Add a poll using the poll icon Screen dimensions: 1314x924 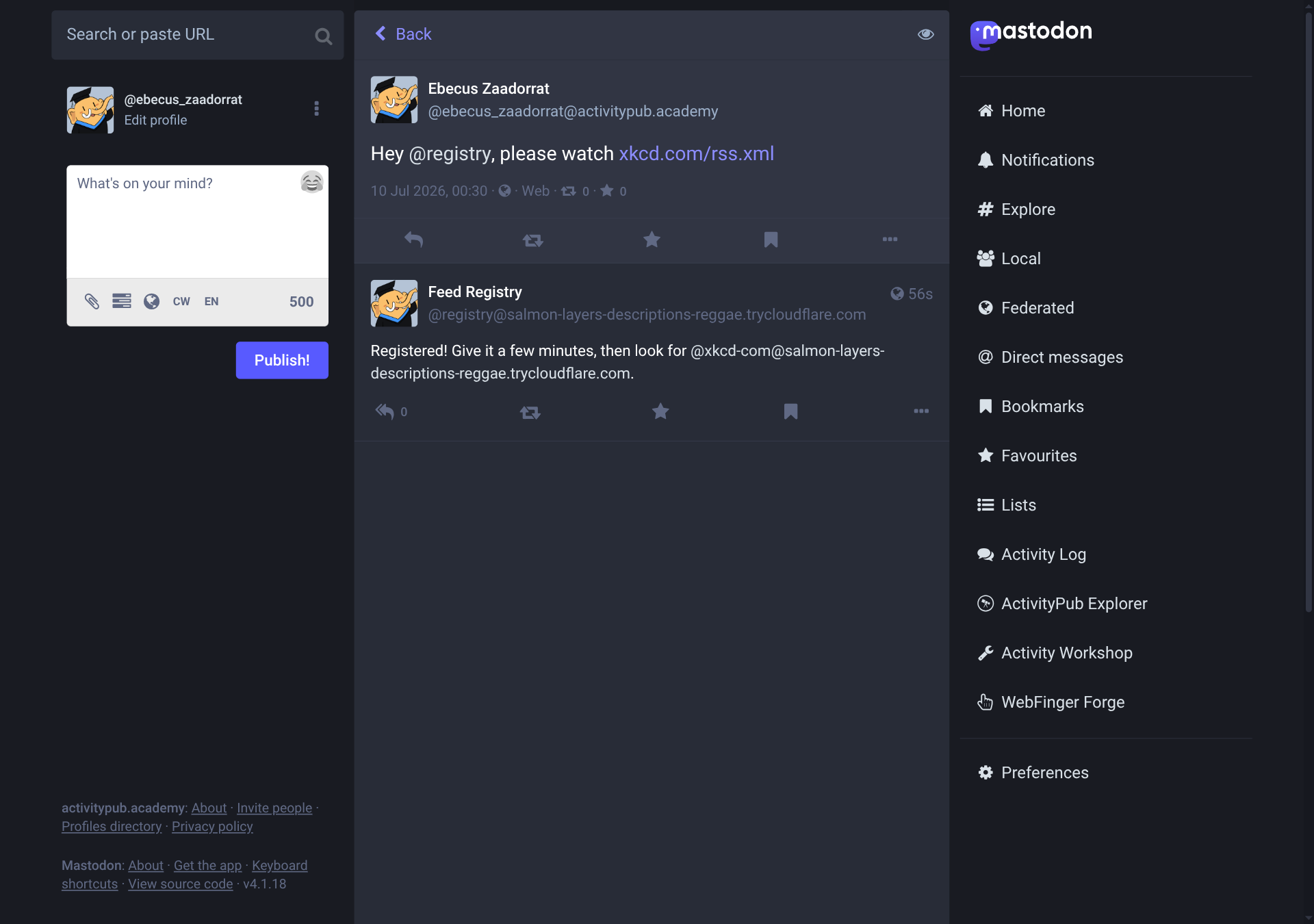point(122,301)
